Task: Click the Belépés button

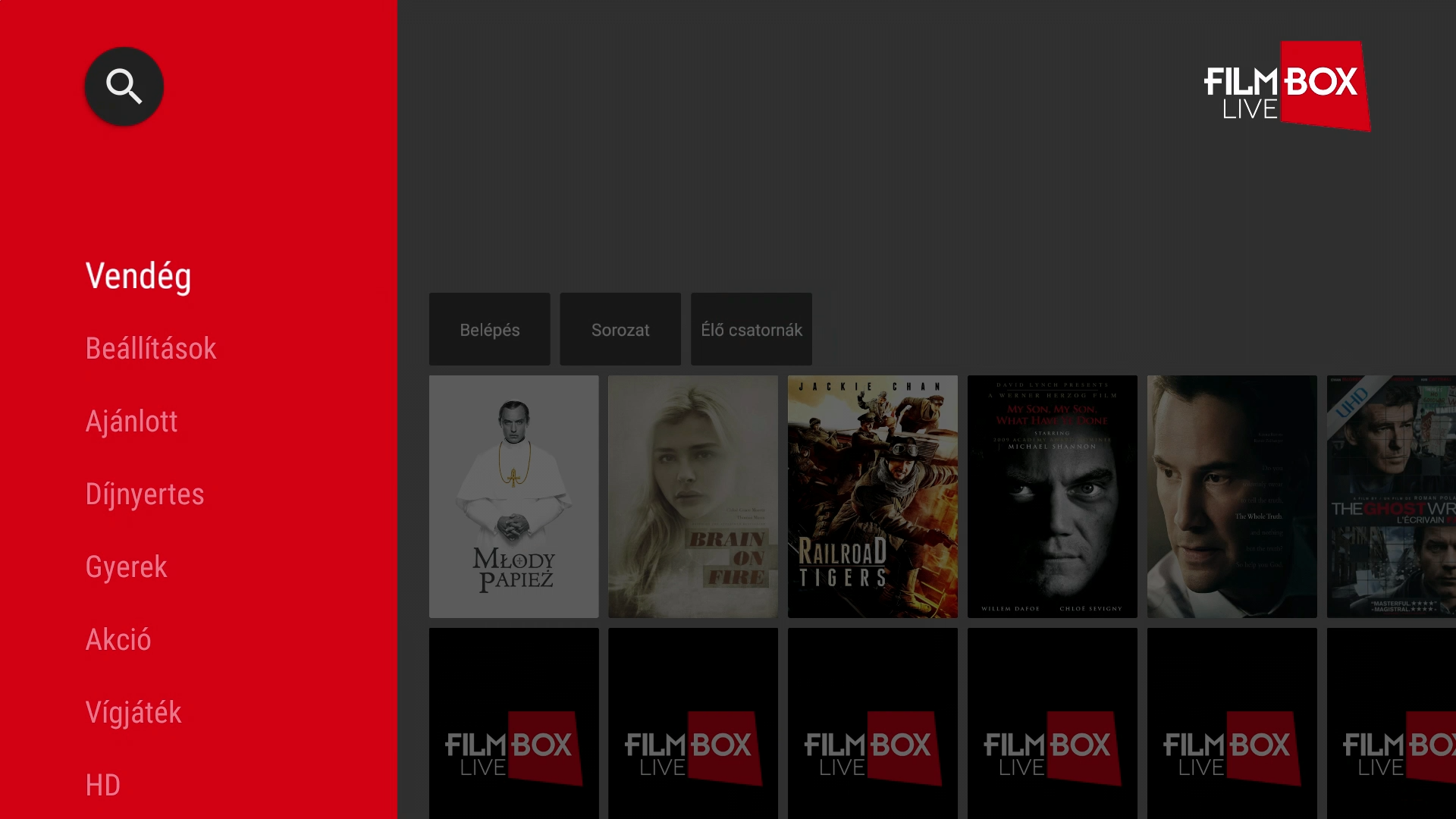Action: point(490,329)
